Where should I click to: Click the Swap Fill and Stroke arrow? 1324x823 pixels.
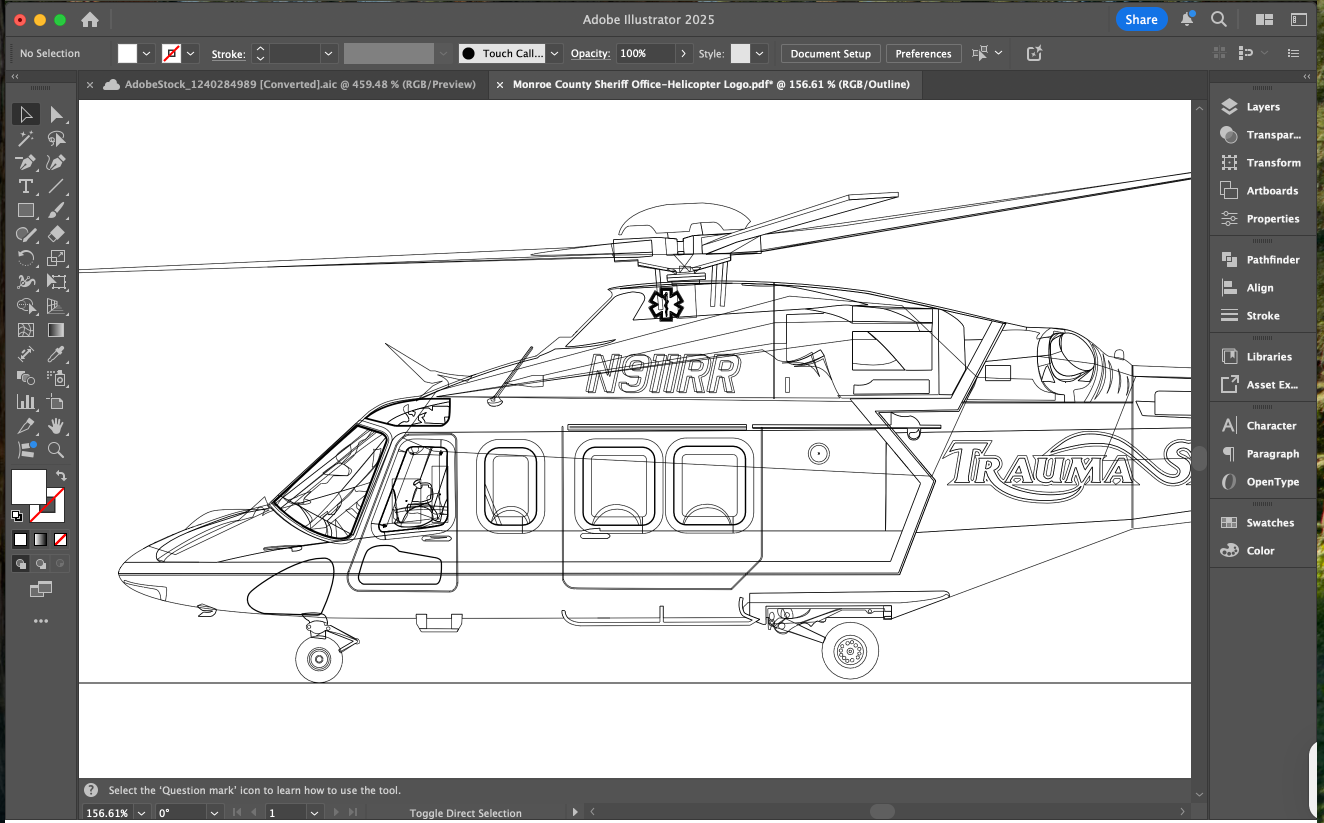(x=61, y=476)
